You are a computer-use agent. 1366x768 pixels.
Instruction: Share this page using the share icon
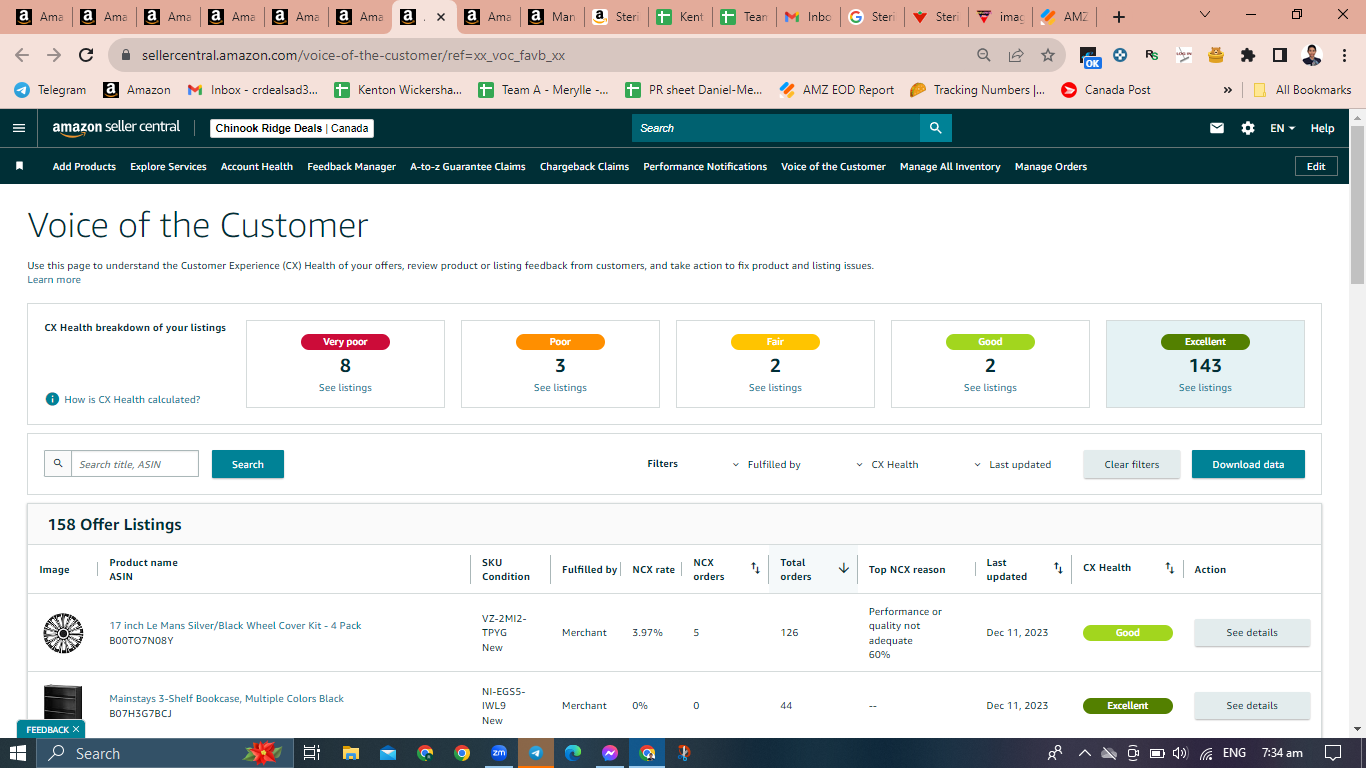[1016, 55]
